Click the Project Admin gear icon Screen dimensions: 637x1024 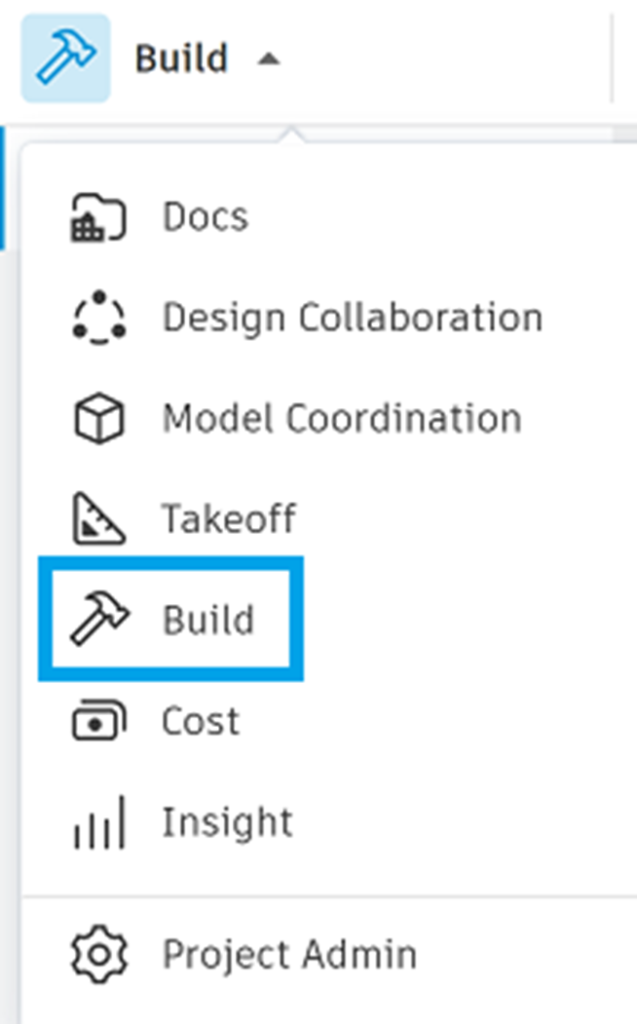[x=98, y=955]
